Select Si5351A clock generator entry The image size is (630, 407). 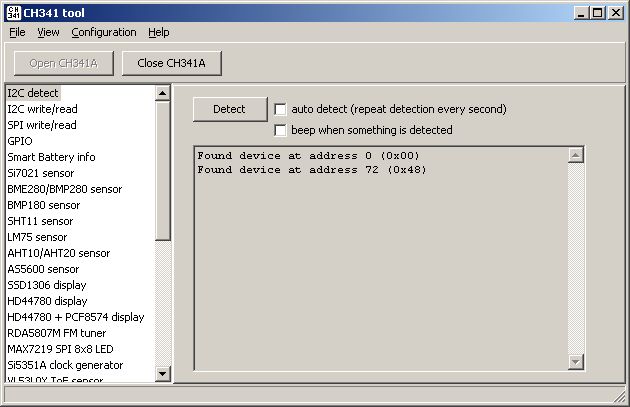coord(65,365)
